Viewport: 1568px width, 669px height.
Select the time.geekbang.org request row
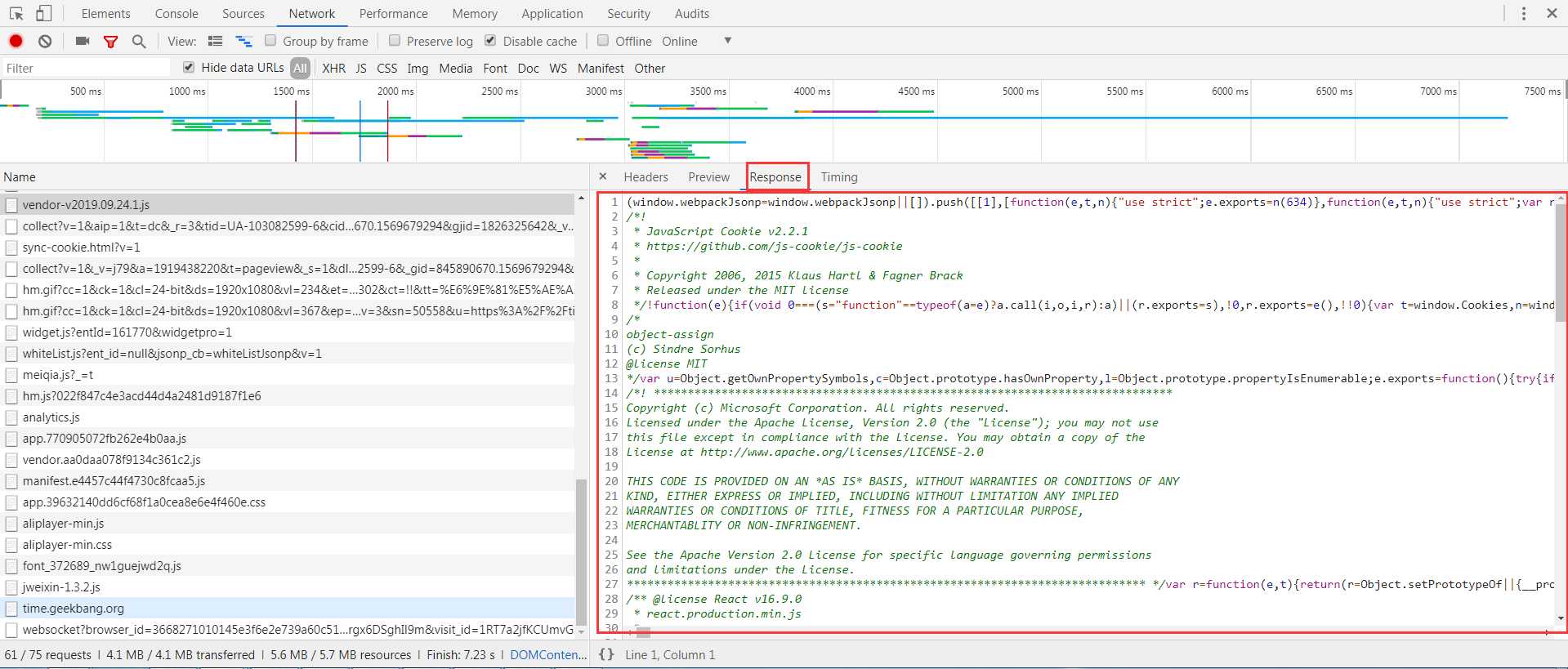(x=288, y=608)
